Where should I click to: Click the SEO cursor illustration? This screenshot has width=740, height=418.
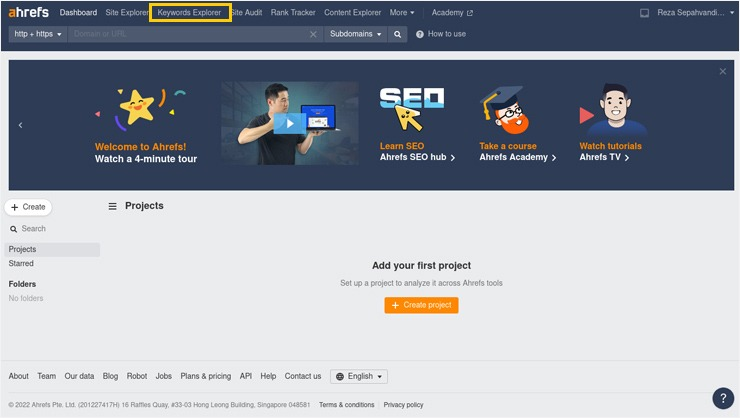412,109
